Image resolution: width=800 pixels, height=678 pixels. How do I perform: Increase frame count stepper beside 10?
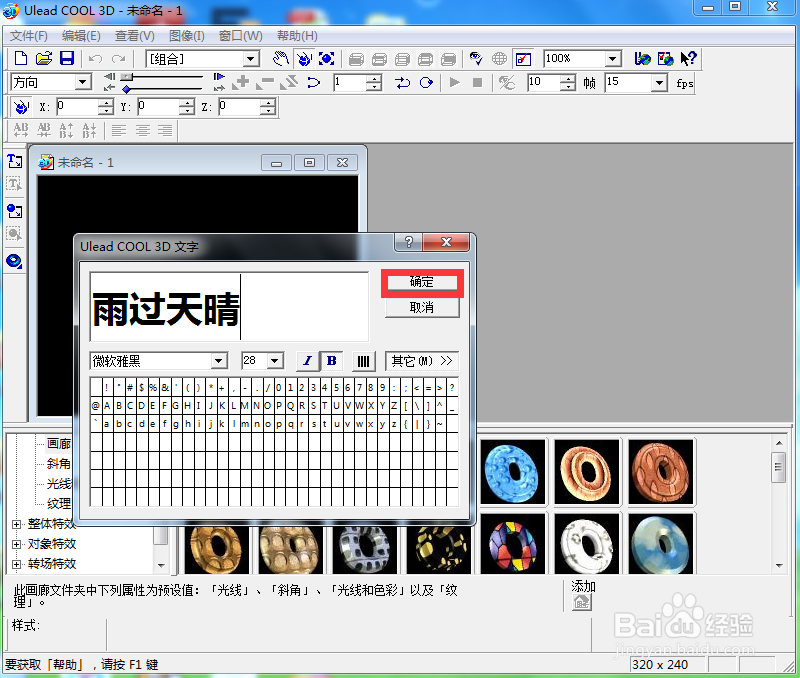click(567, 79)
